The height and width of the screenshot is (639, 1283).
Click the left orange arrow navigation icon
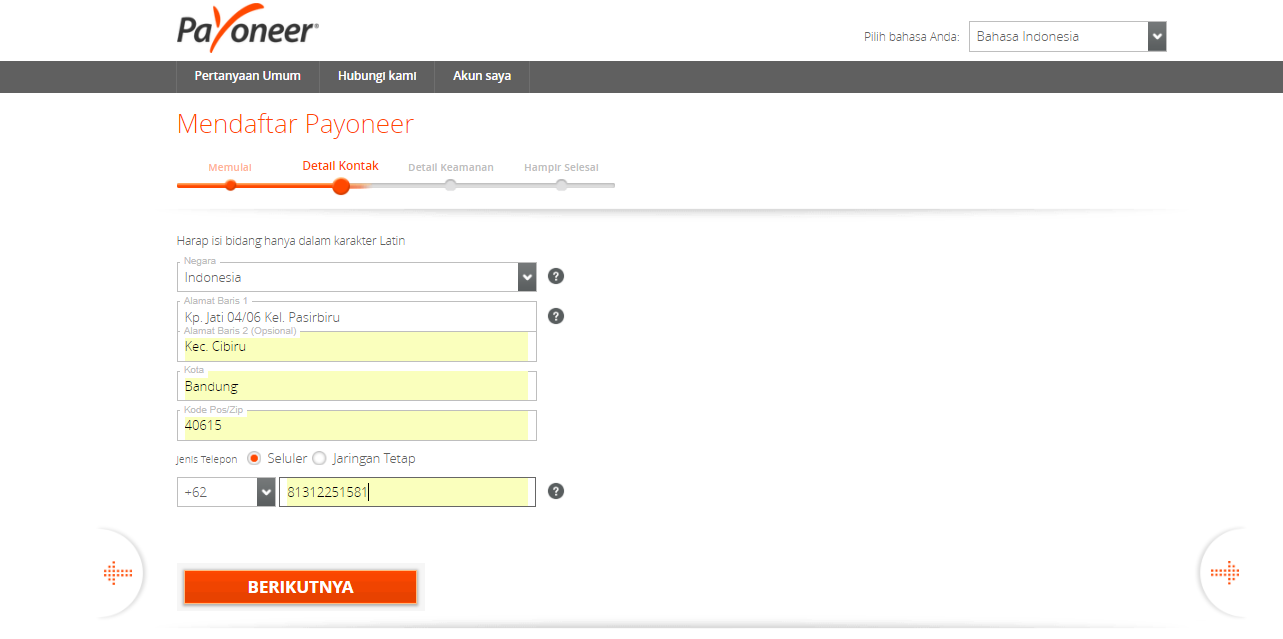point(118,573)
